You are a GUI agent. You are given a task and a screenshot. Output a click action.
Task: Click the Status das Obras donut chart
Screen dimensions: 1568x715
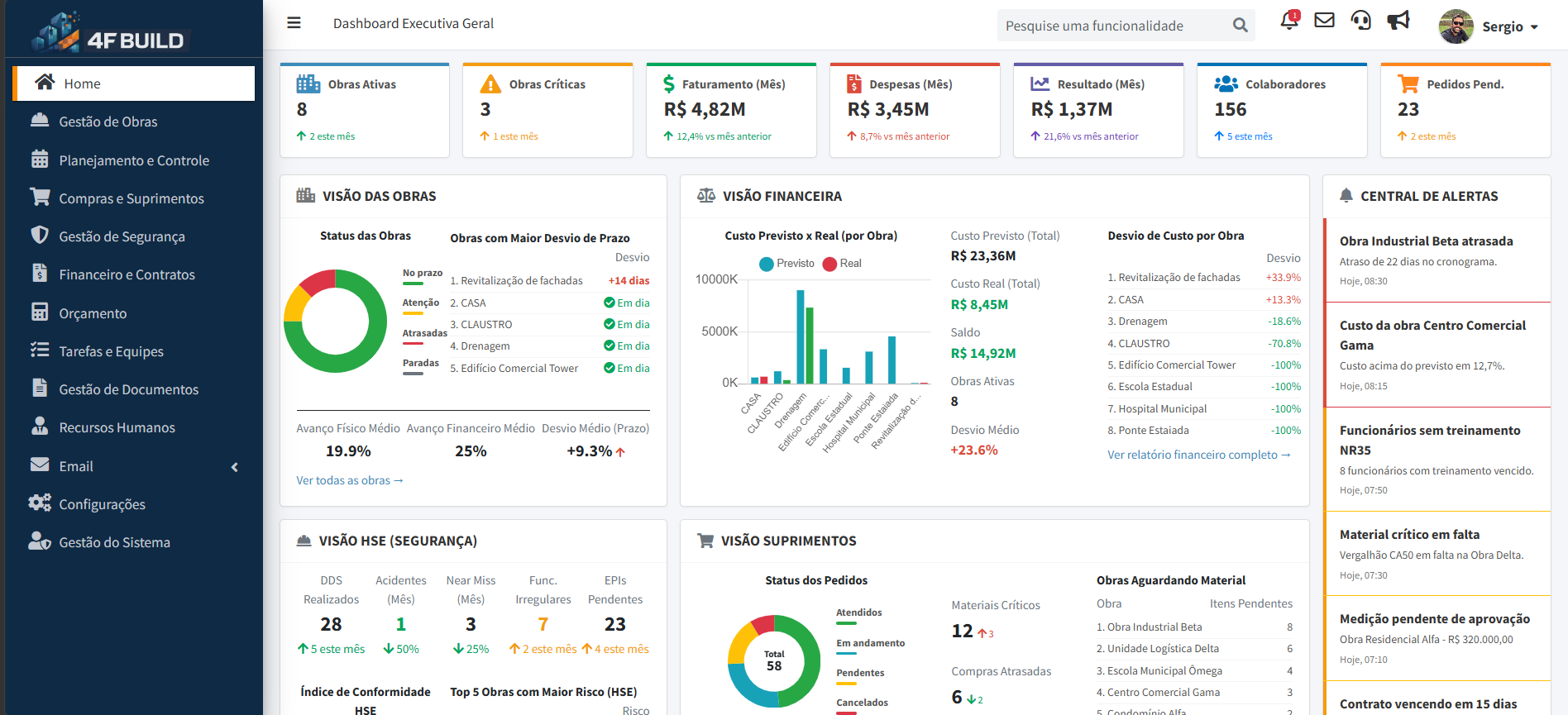point(335,321)
